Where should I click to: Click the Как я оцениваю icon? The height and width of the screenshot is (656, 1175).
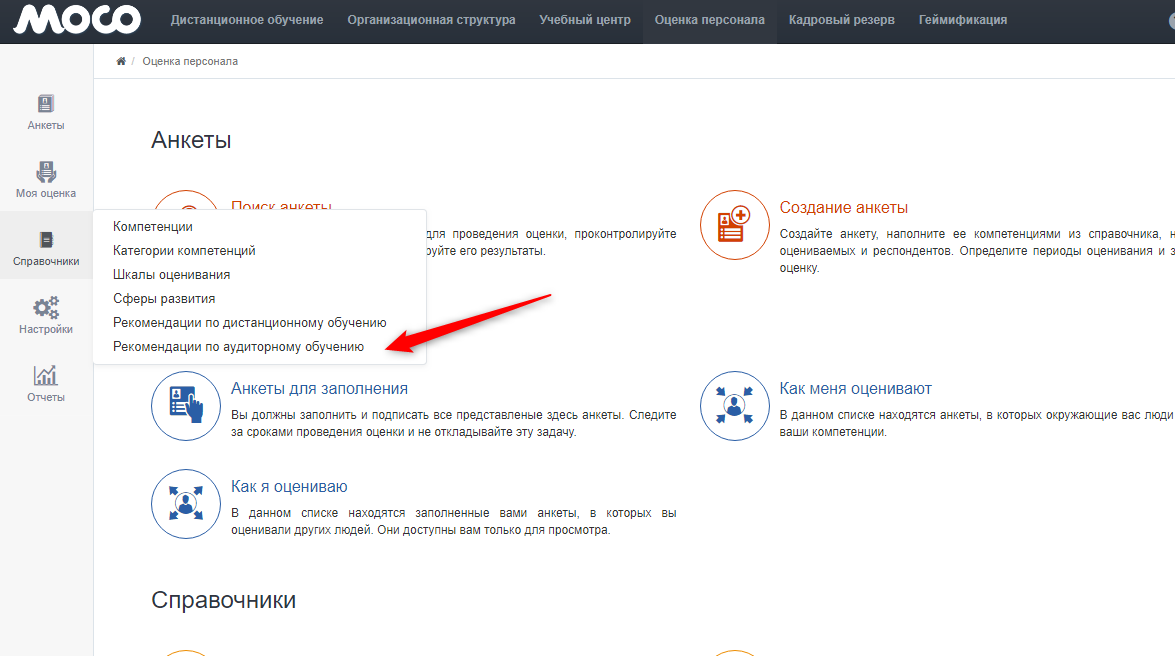pos(185,504)
